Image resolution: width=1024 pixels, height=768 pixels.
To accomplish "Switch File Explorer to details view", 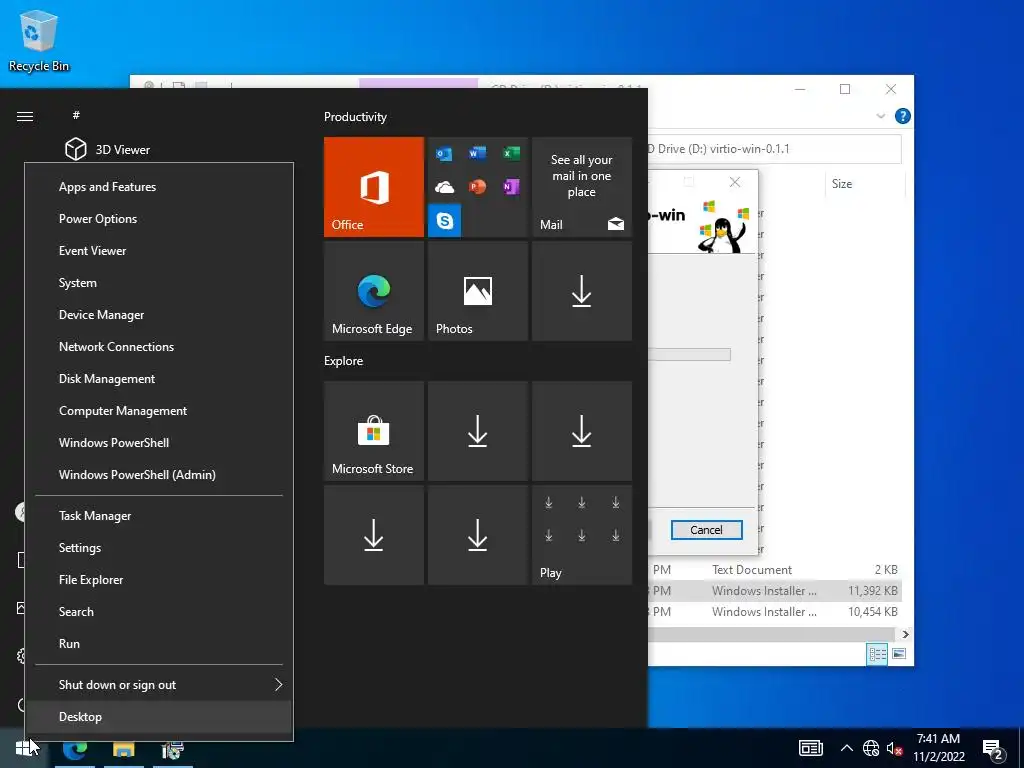I will click(x=877, y=654).
